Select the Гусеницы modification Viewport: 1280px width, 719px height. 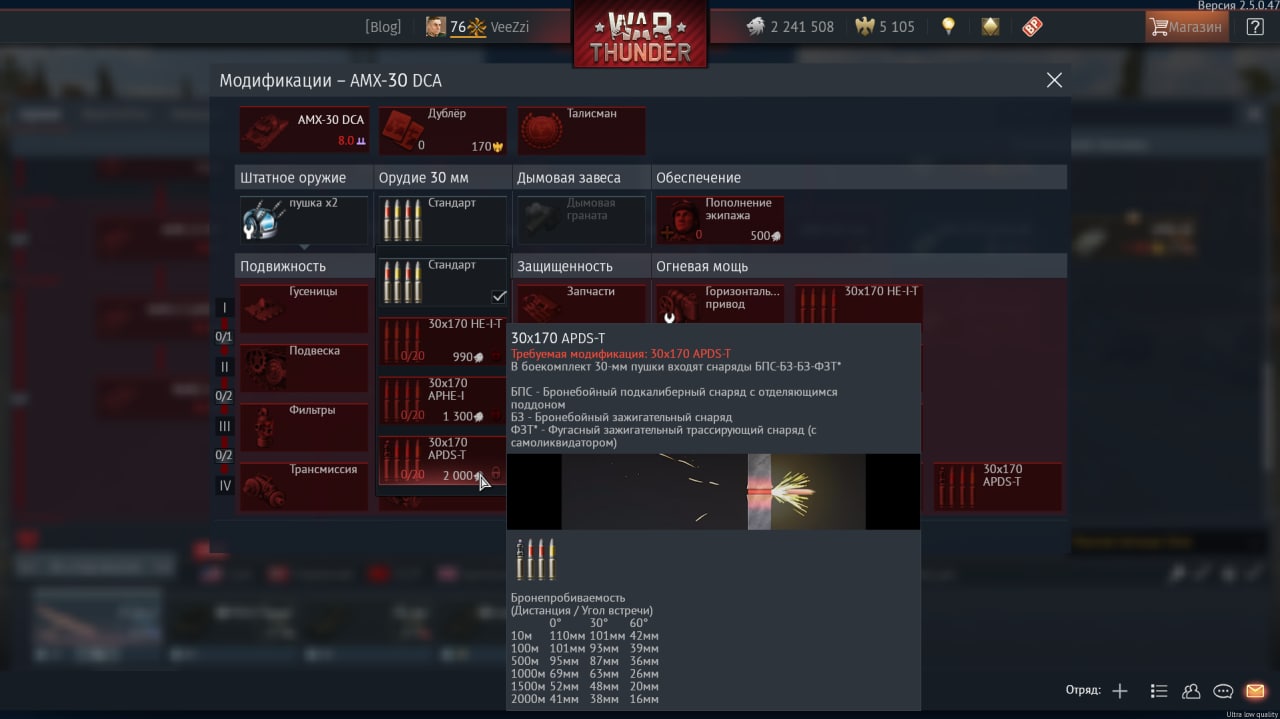point(304,309)
